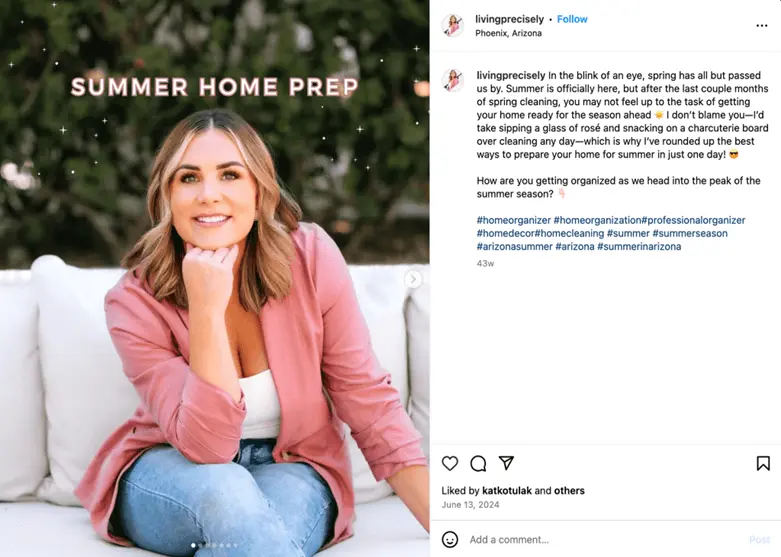The height and width of the screenshot is (557, 781).
Task: Open #summerinarizona hashtag
Action: coord(639,246)
